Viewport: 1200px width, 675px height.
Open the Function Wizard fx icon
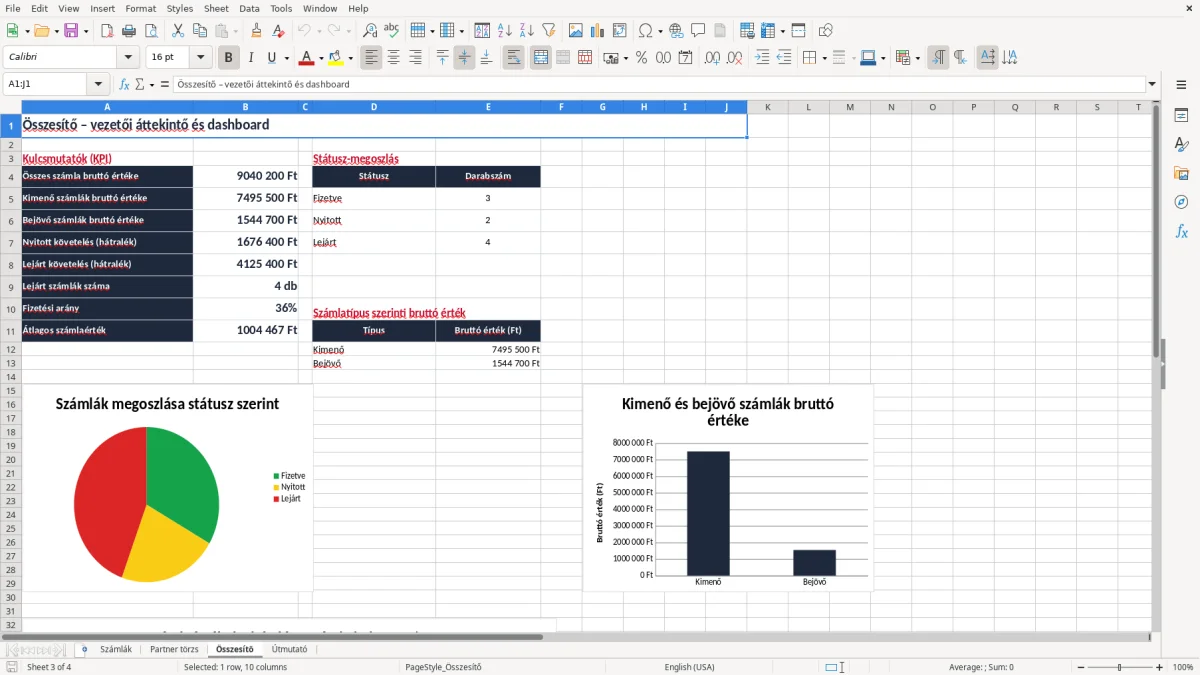[x=124, y=85]
